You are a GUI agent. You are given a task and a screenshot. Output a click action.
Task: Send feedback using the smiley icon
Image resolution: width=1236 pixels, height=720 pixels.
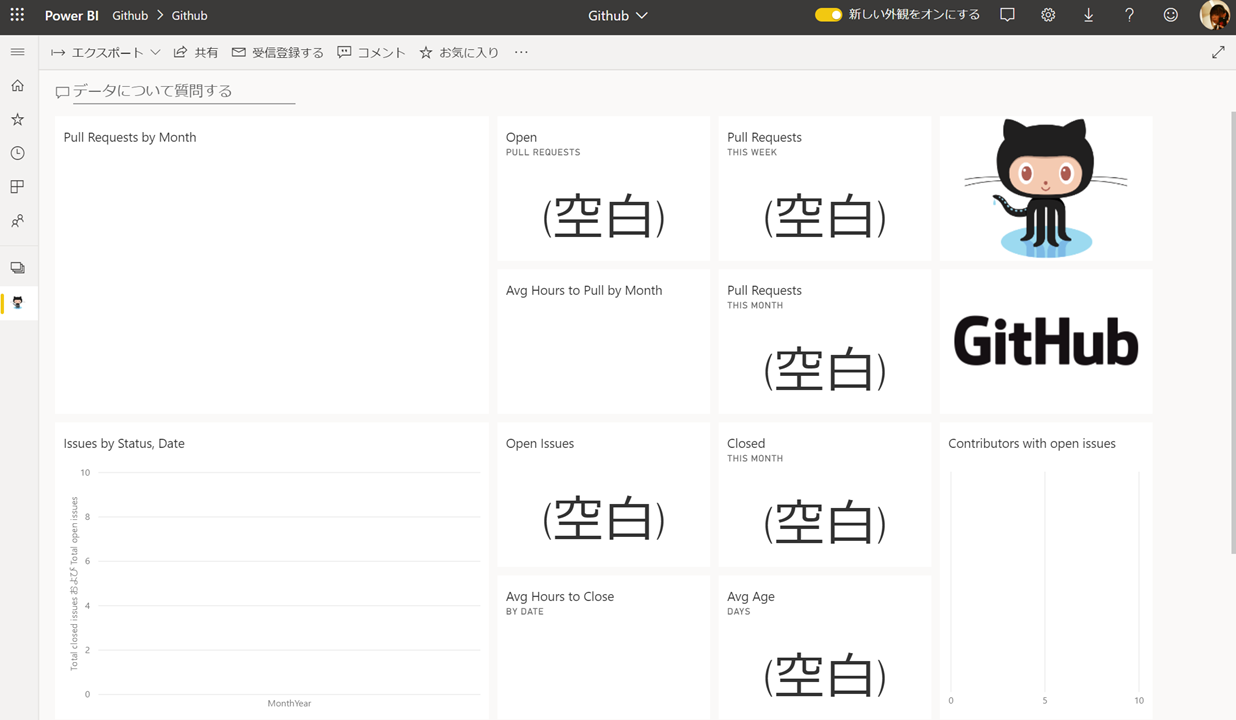(1169, 15)
